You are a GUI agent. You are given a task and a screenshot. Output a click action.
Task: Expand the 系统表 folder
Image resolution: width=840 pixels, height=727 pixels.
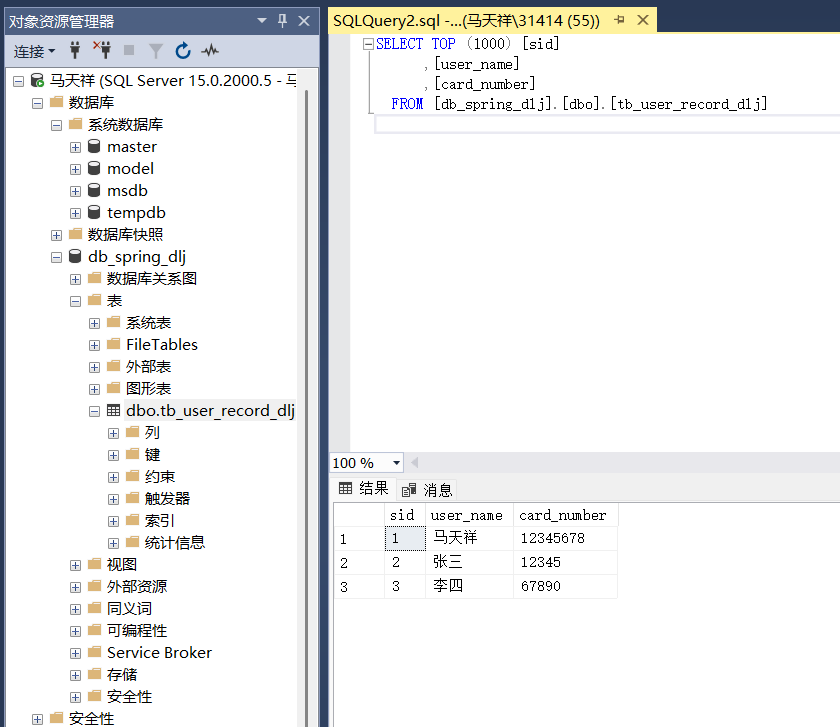(94, 324)
